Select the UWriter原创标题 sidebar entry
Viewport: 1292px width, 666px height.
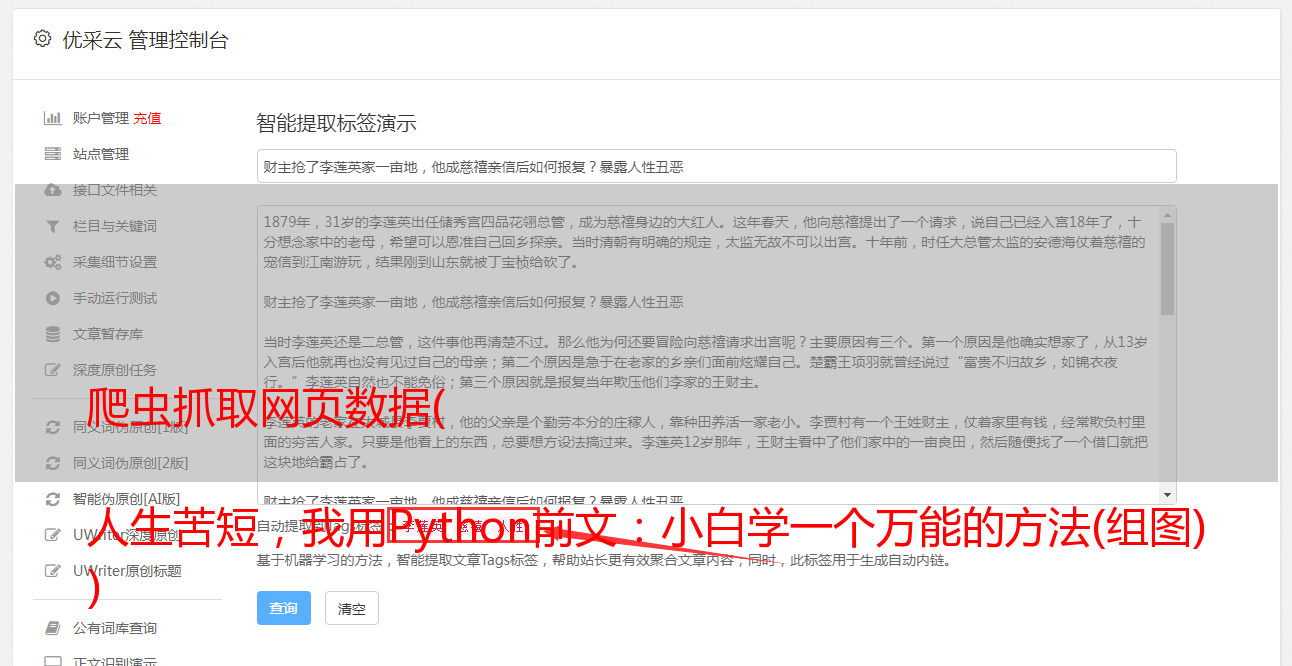click(x=127, y=571)
